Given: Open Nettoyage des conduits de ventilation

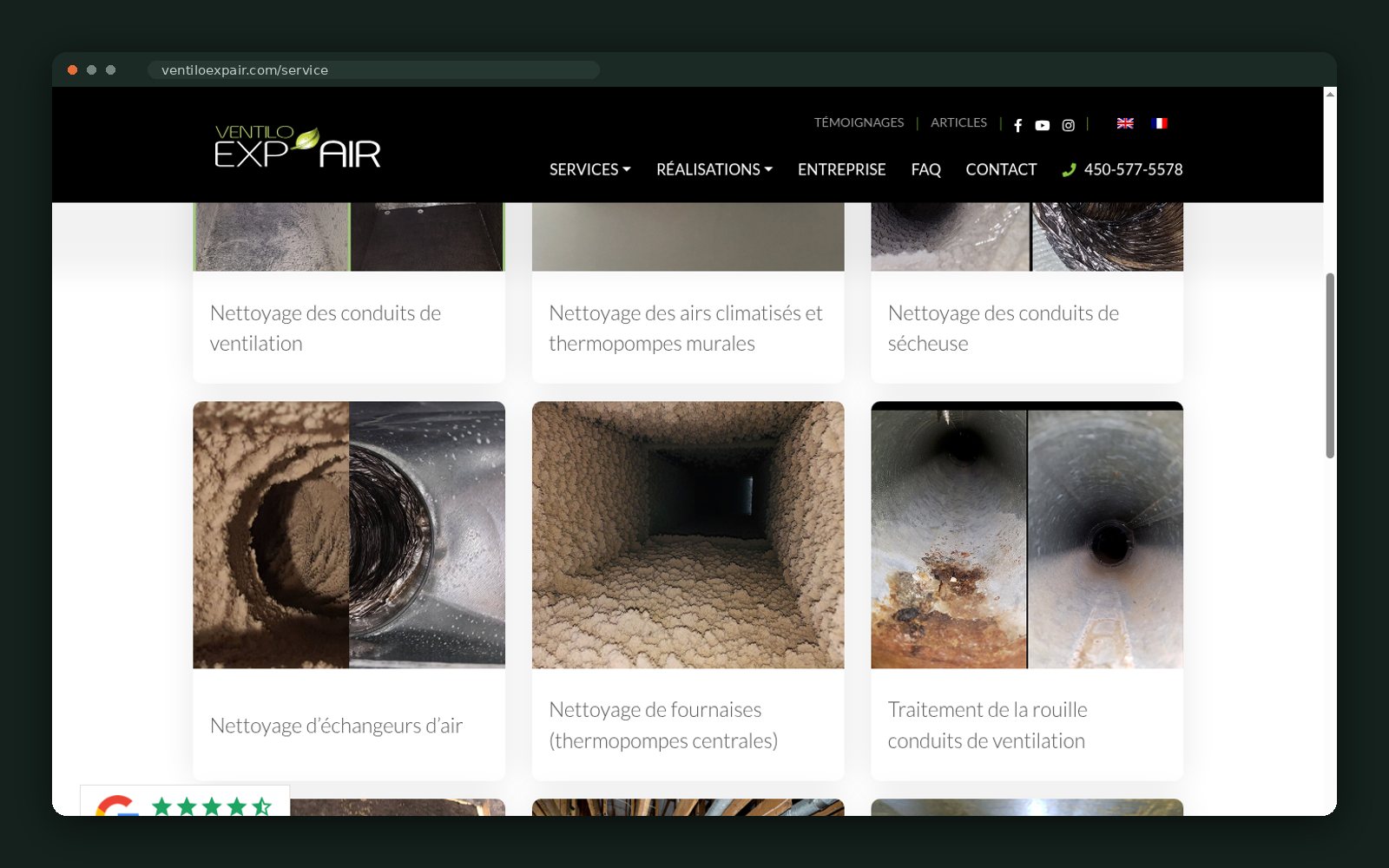Looking at the screenshot, I should [x=326, y=328].
